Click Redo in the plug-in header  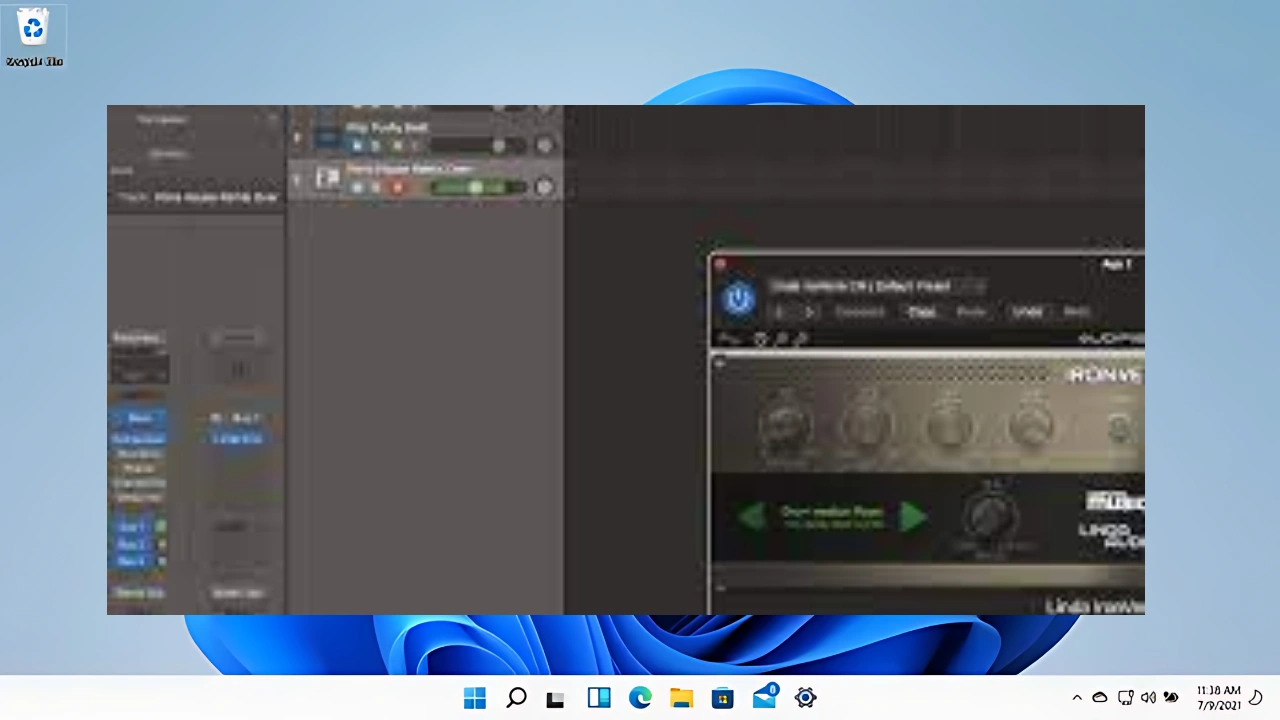click(x=1076, y=312)
